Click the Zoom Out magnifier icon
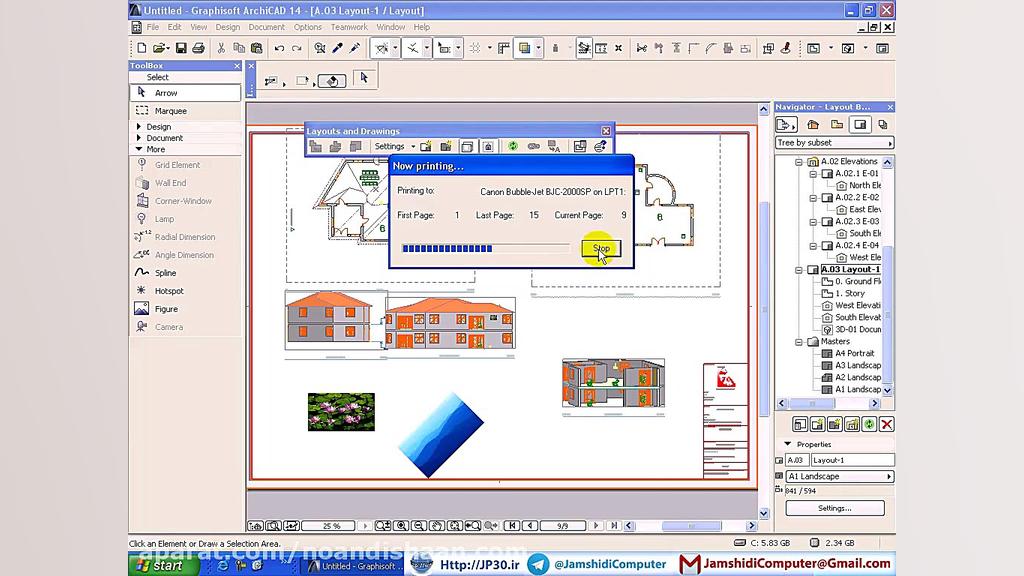 click(419, 526)
